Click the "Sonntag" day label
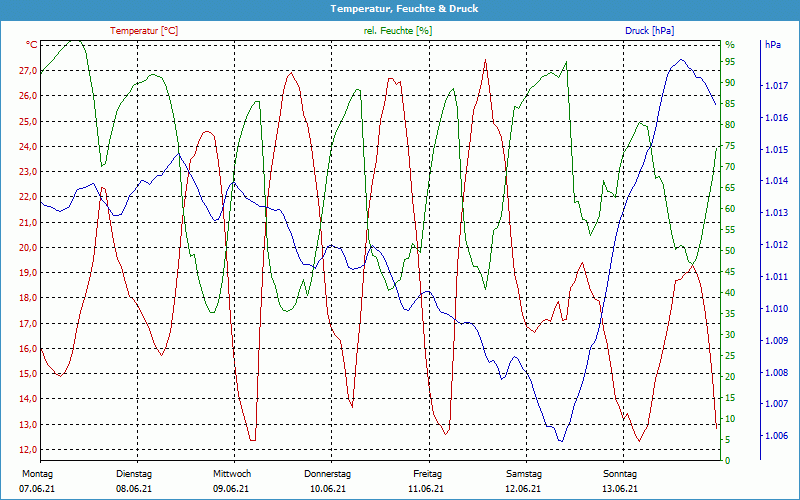Image resolution: width=800 pixels, height=500 pixels. [620, 474]
